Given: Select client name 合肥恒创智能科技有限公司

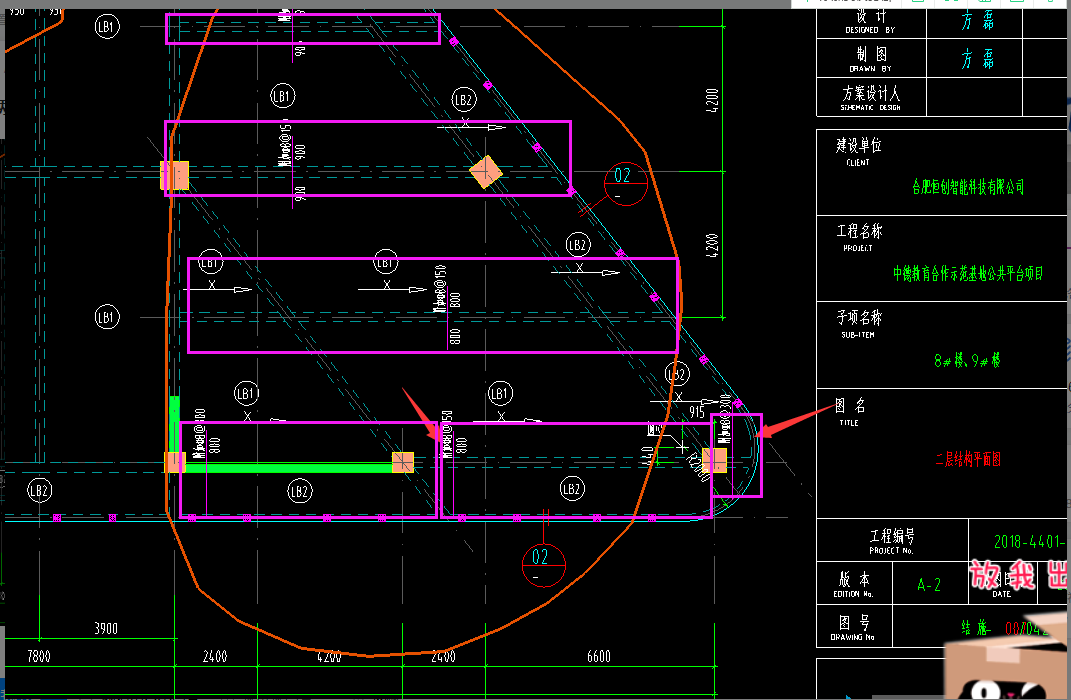Looking at the screenshot, I should [968, 186].
